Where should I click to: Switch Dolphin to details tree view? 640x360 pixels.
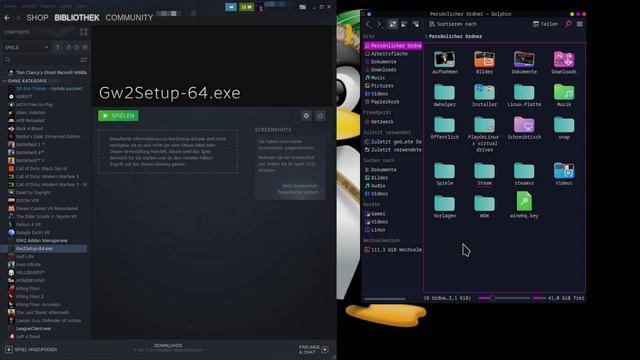click(416, 24)
